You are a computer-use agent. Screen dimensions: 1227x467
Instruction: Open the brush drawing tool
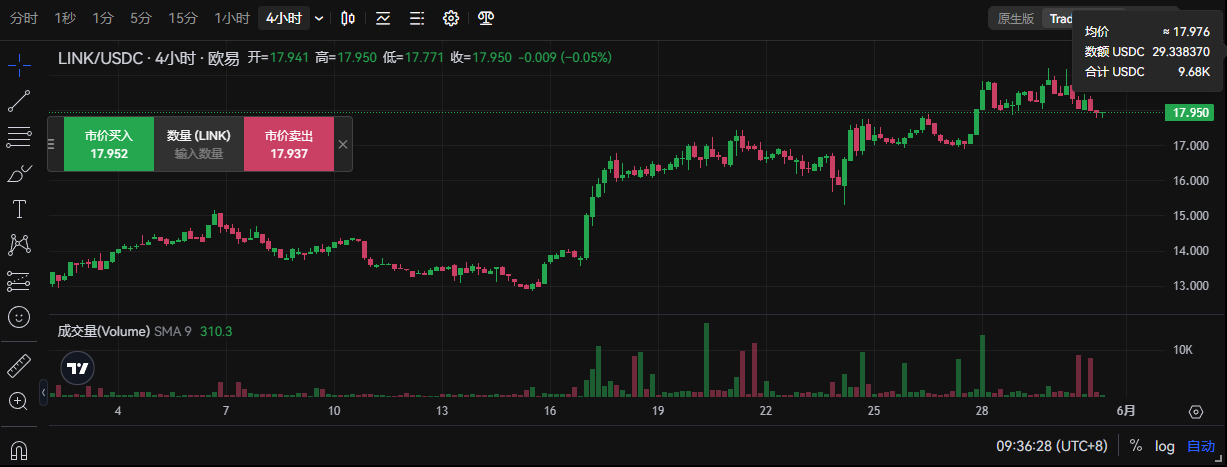point(19,174)
